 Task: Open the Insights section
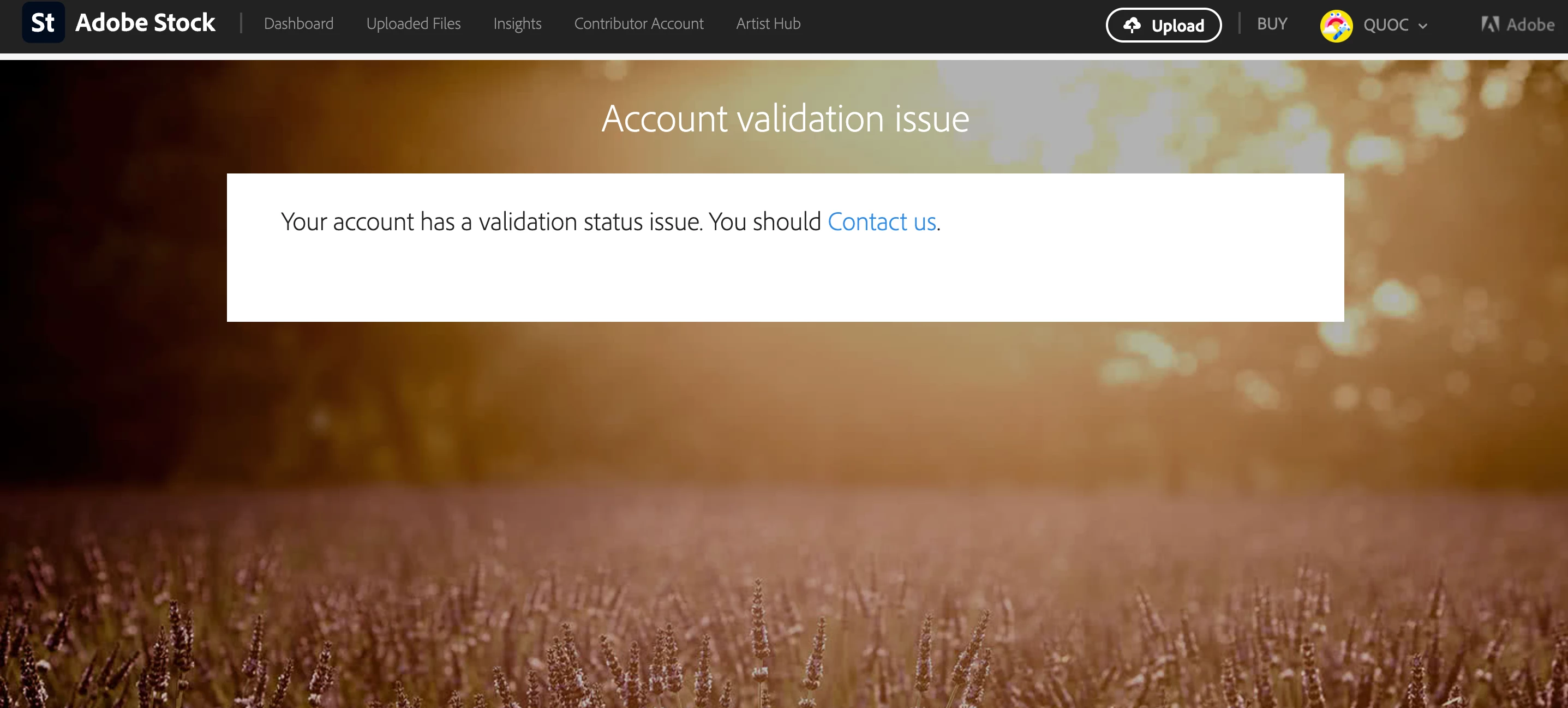coord(517,24)
